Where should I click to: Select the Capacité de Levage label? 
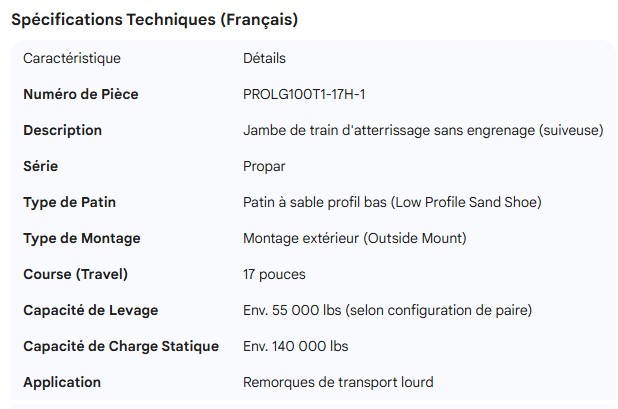(x=90, y=310)
